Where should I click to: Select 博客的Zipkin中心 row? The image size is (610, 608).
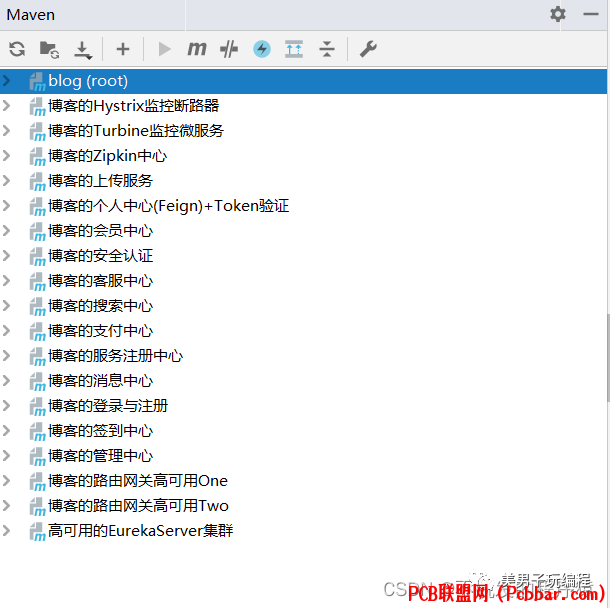(x=303, y=156)
